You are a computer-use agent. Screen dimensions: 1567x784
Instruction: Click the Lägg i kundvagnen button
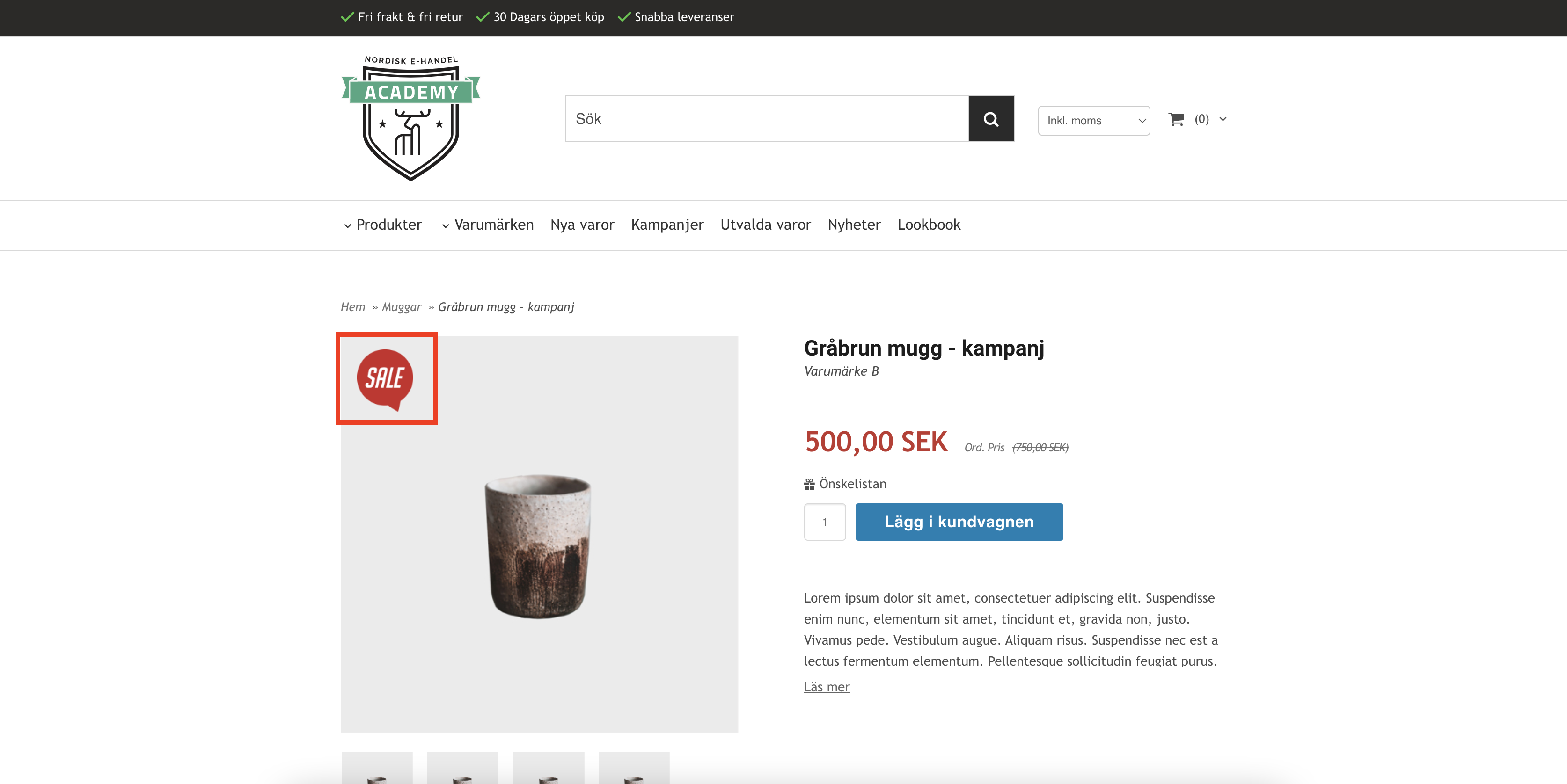click(959, 522)
